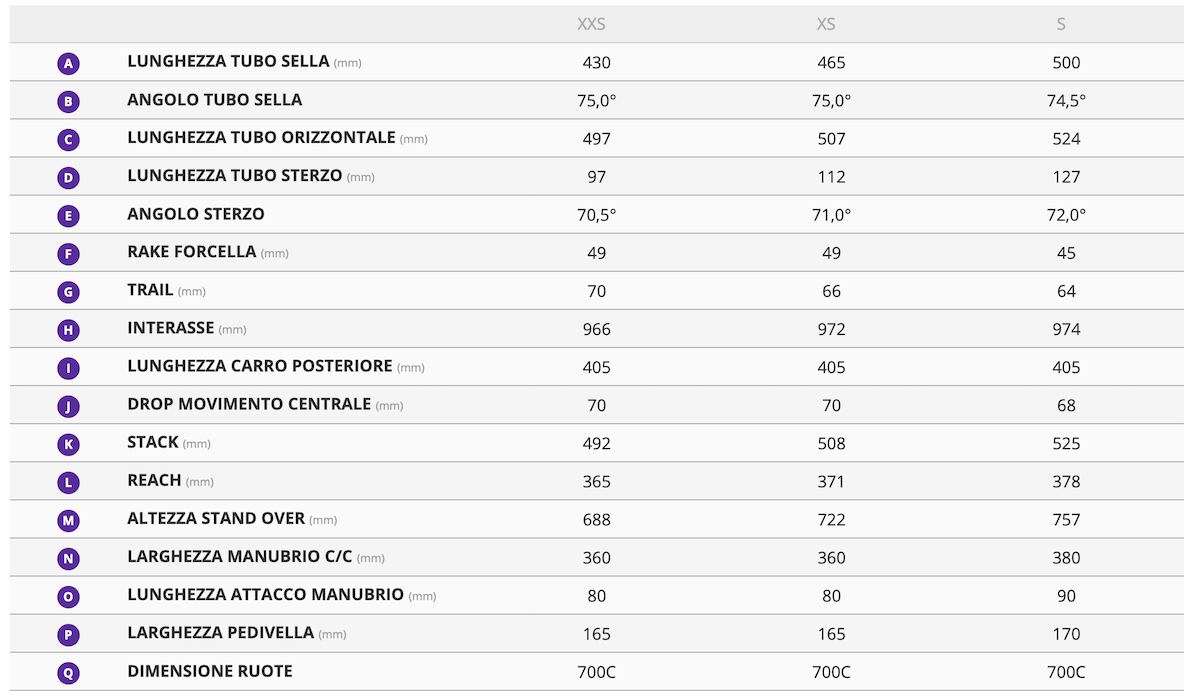Viewport: 1200px width, 696px height.
Task: Click the S stand over value 757
Action: click(x=1066, y=519)
